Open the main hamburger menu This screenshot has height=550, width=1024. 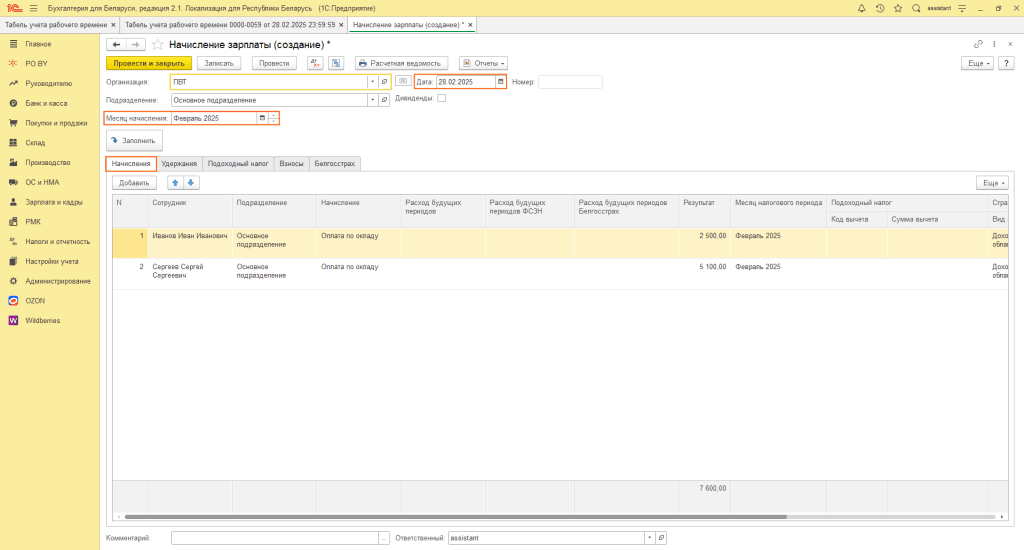click(34, 8)
